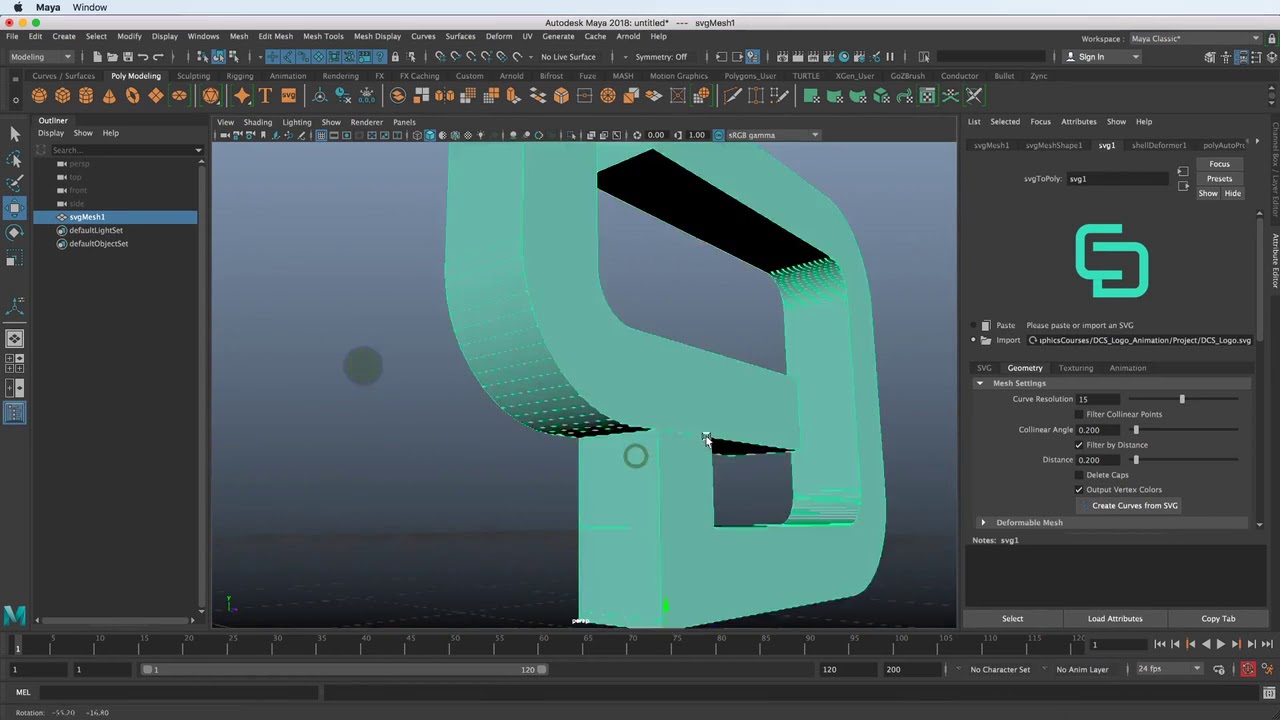This screenshot has width=1280, height=720.
Task: Enable Filter Collinear Points checkbox
Action: tap(1079, 414)
